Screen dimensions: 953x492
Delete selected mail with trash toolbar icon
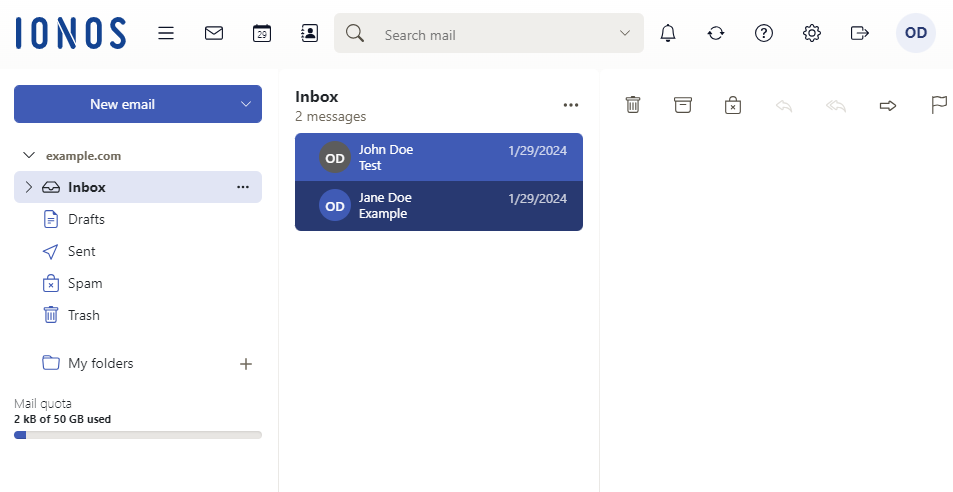click(x=633, y=105)
